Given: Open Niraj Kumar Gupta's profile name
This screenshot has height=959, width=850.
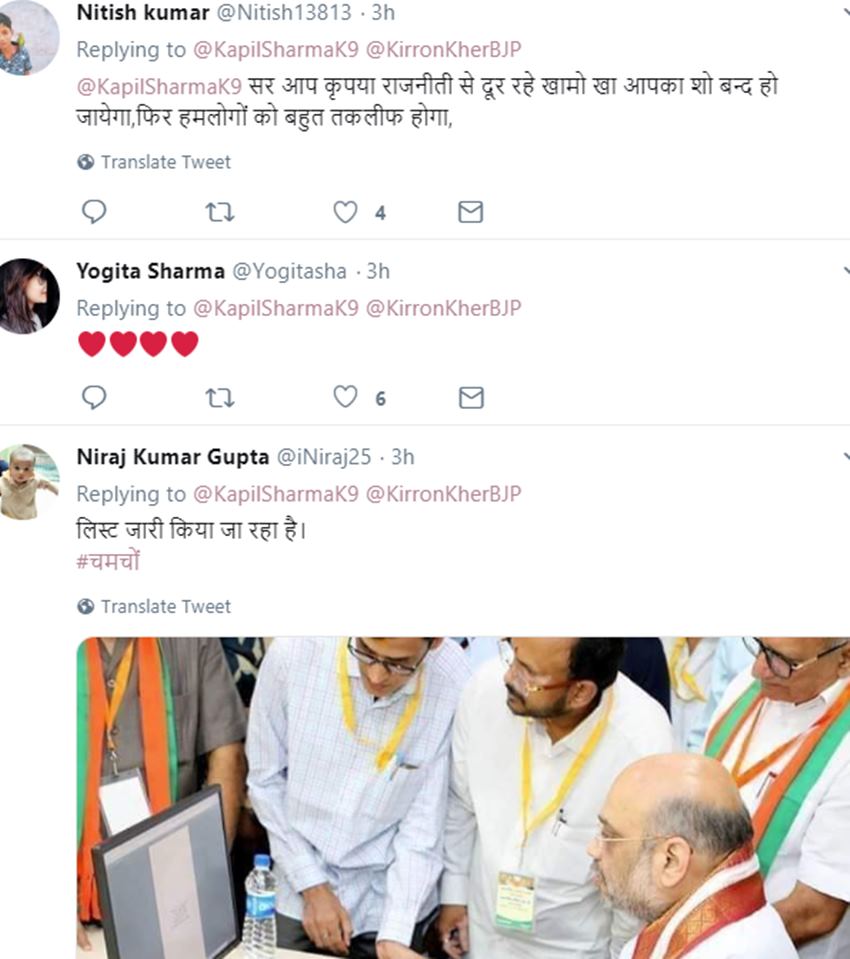Looking at the screenshot, I should 172,457.
